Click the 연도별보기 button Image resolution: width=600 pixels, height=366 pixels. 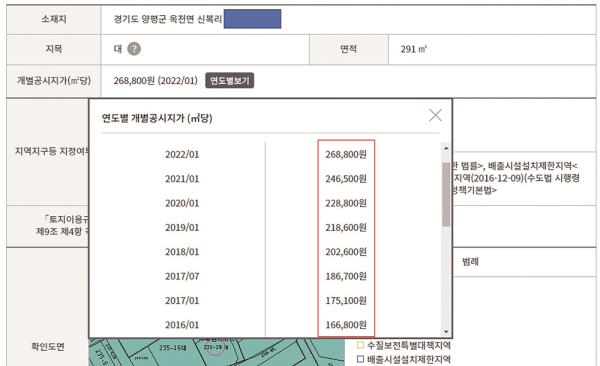tap(230, 81)
